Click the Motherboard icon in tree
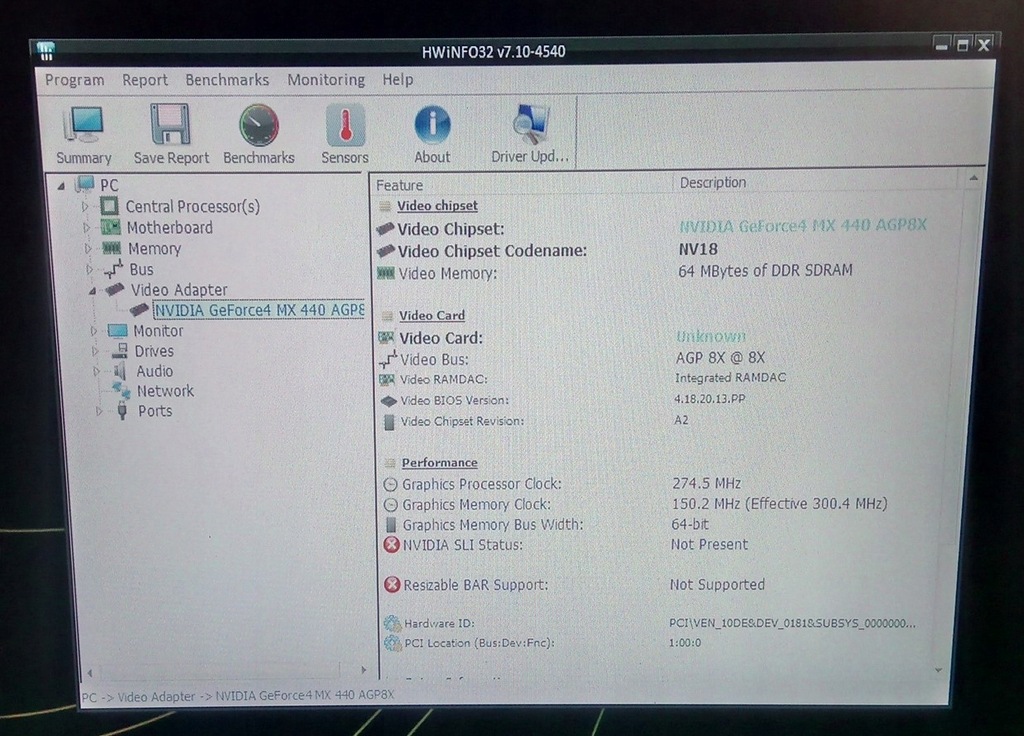This screenshot has height=736, width=1024. [110, 227]
